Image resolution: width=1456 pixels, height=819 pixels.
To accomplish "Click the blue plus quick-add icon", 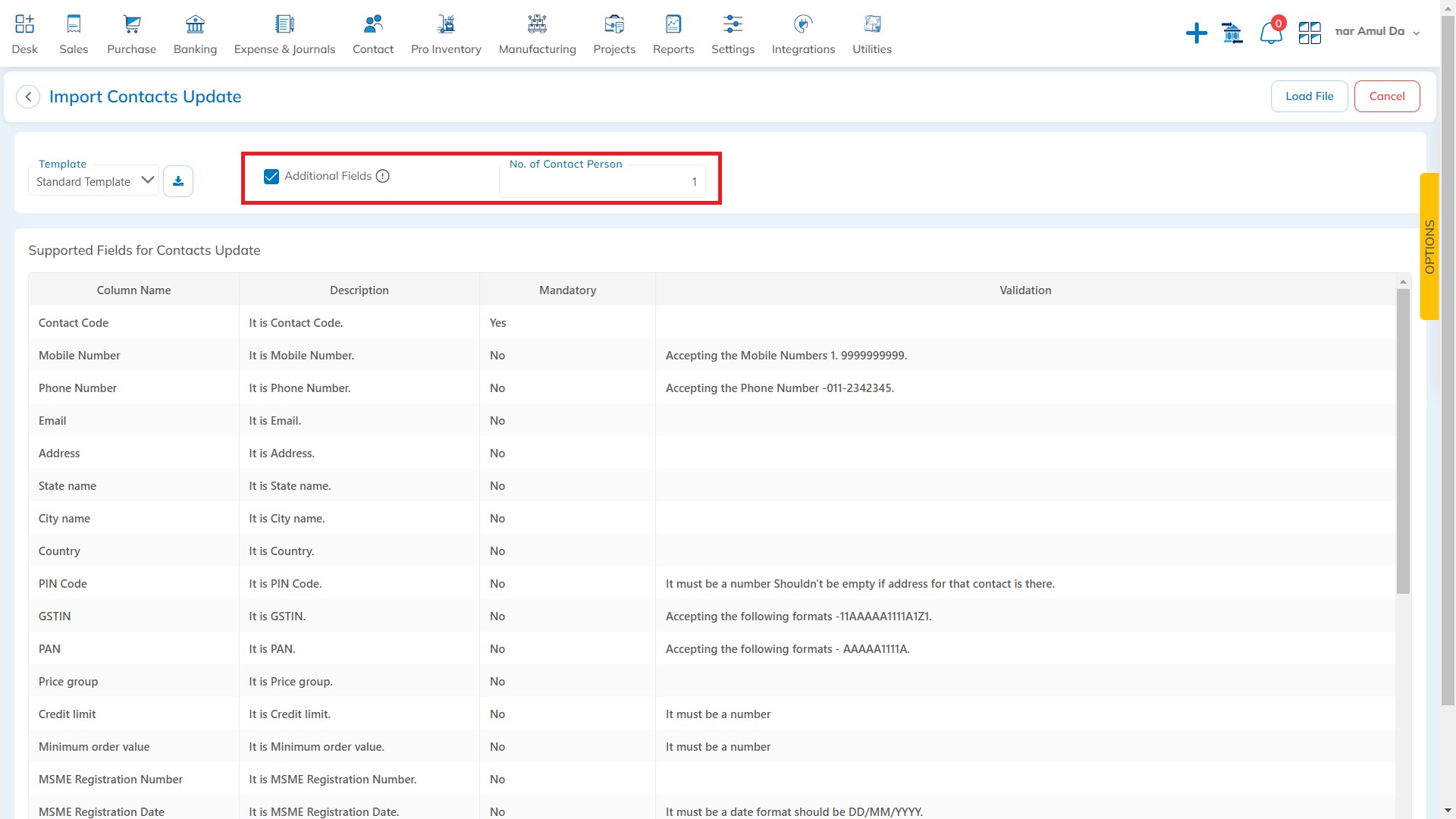I will (x=1197, y=33).
